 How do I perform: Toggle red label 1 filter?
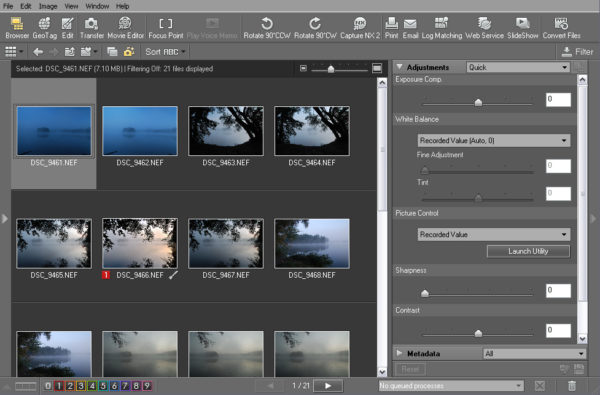coord(59,386)
